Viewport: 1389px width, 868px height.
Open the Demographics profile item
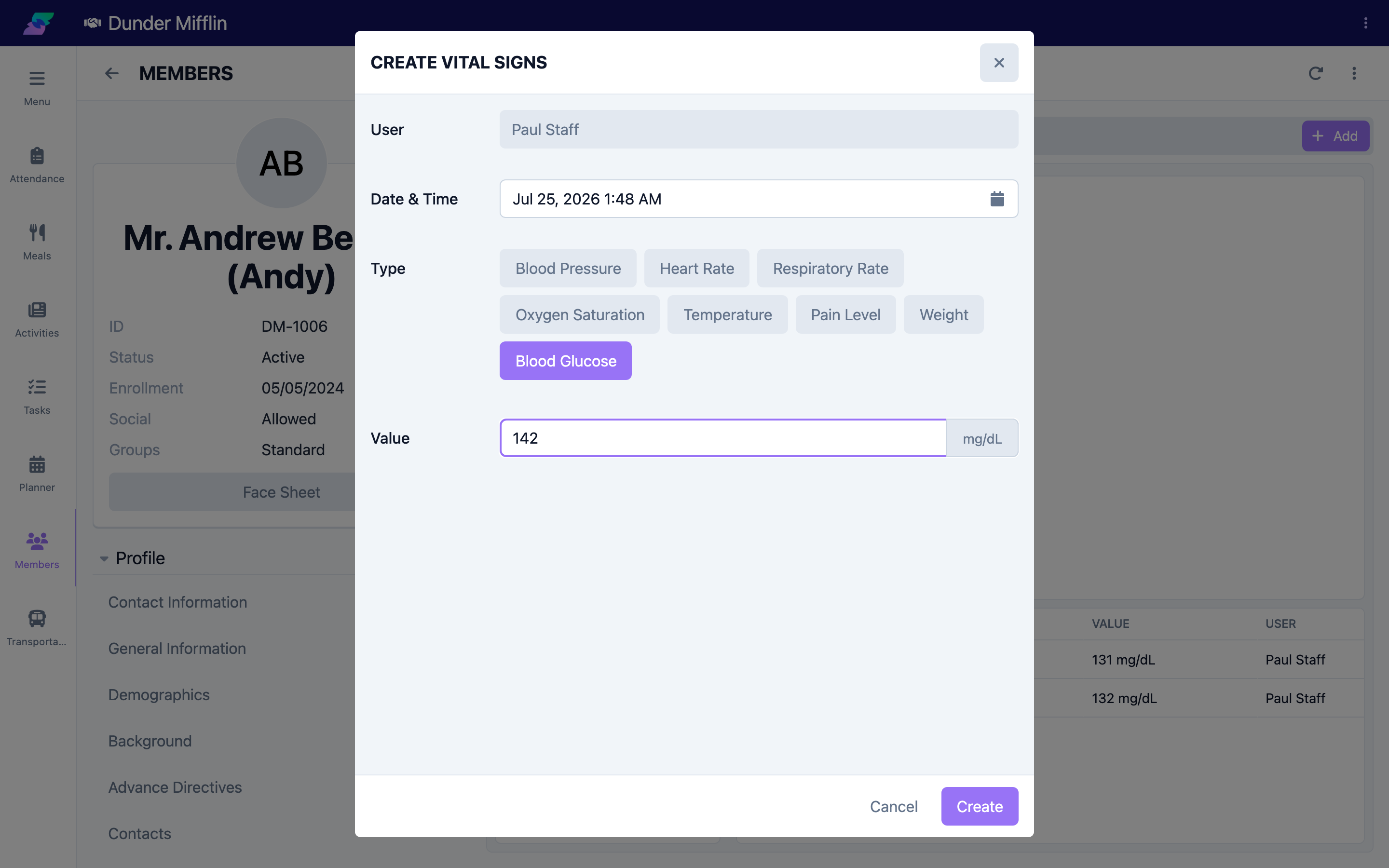tap(159, 694)
